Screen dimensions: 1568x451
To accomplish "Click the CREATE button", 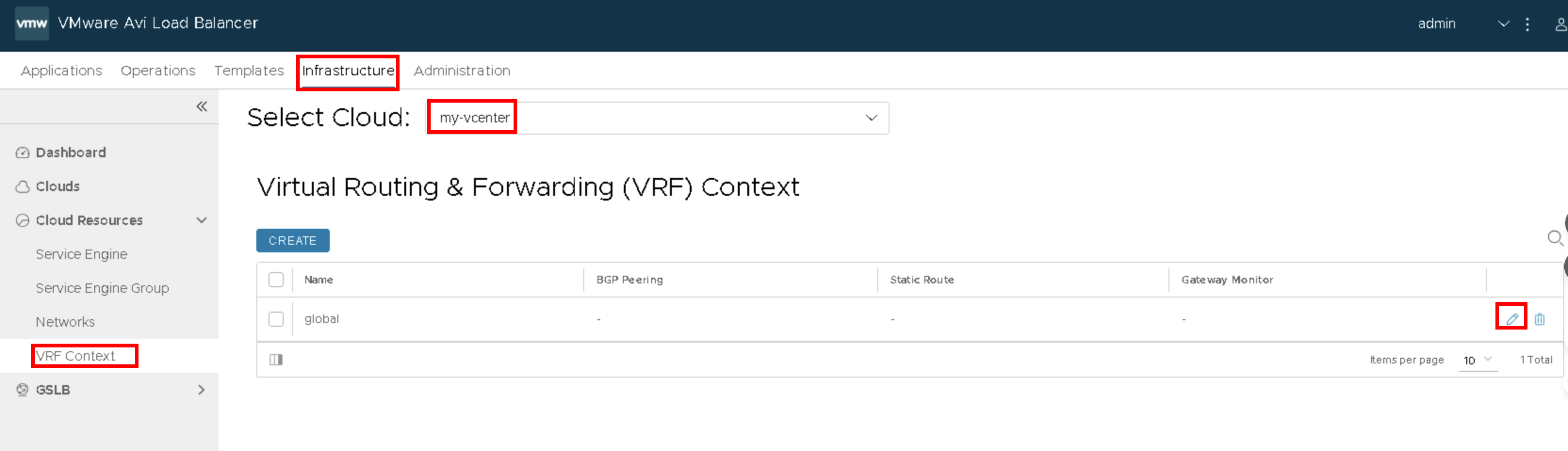I will click(293, 241).
